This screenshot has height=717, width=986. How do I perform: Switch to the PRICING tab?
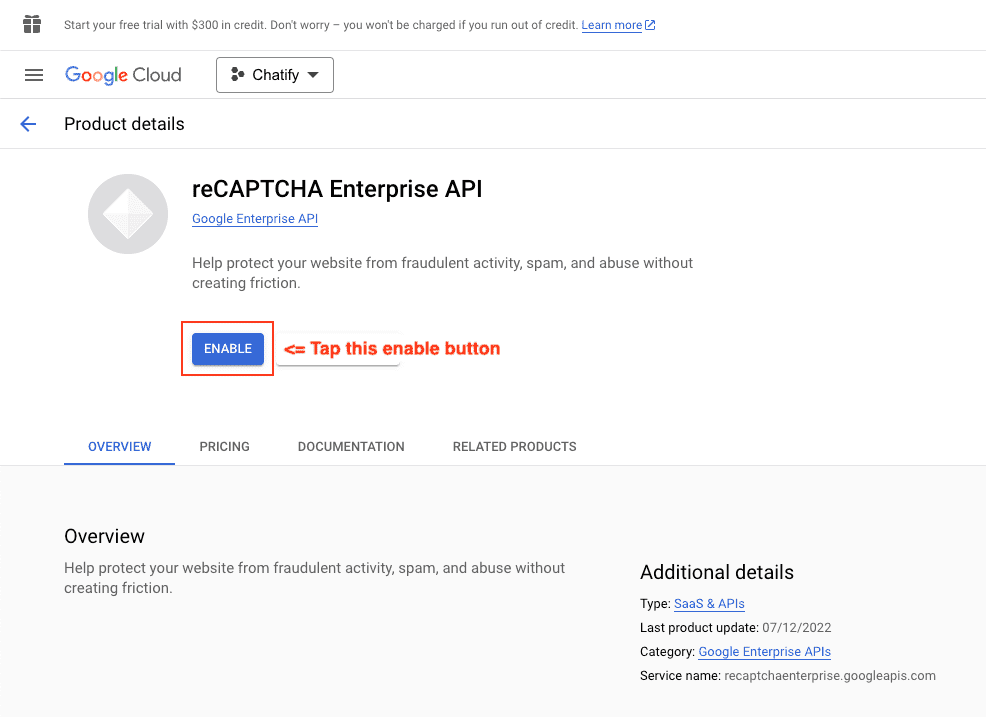pyautogui.click(x=224, y=447)
